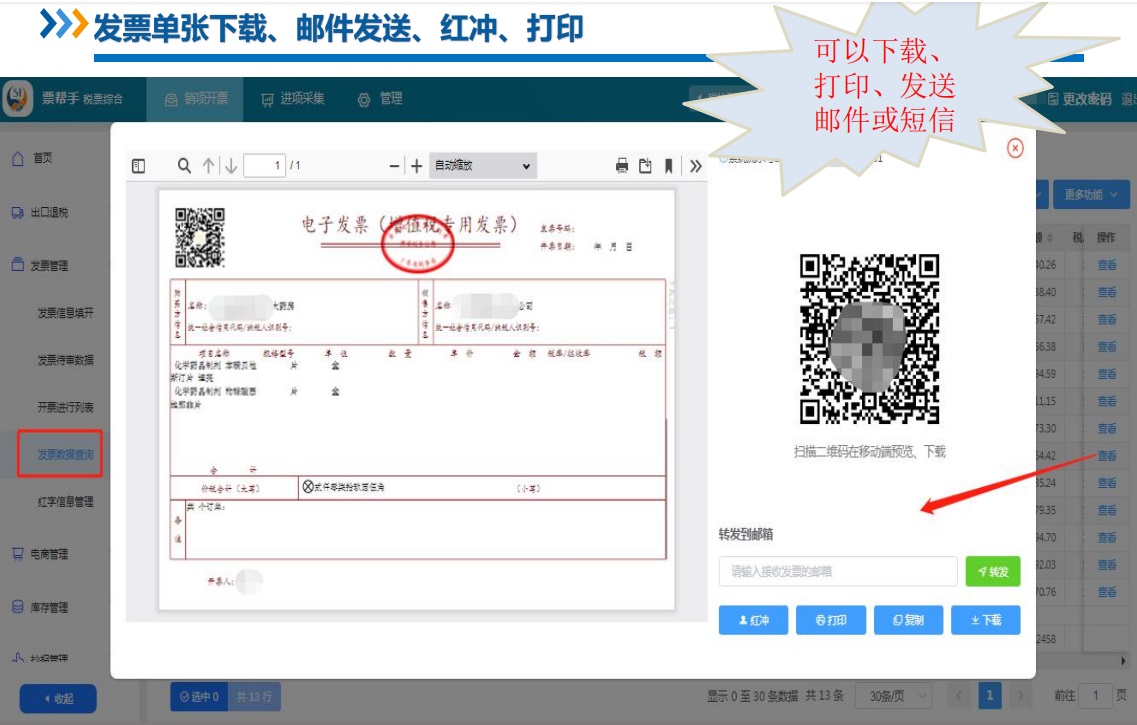Viewport: 1137px width, 725px height.
Task: Click the 前往 page number field
Action: [1096, 696]
